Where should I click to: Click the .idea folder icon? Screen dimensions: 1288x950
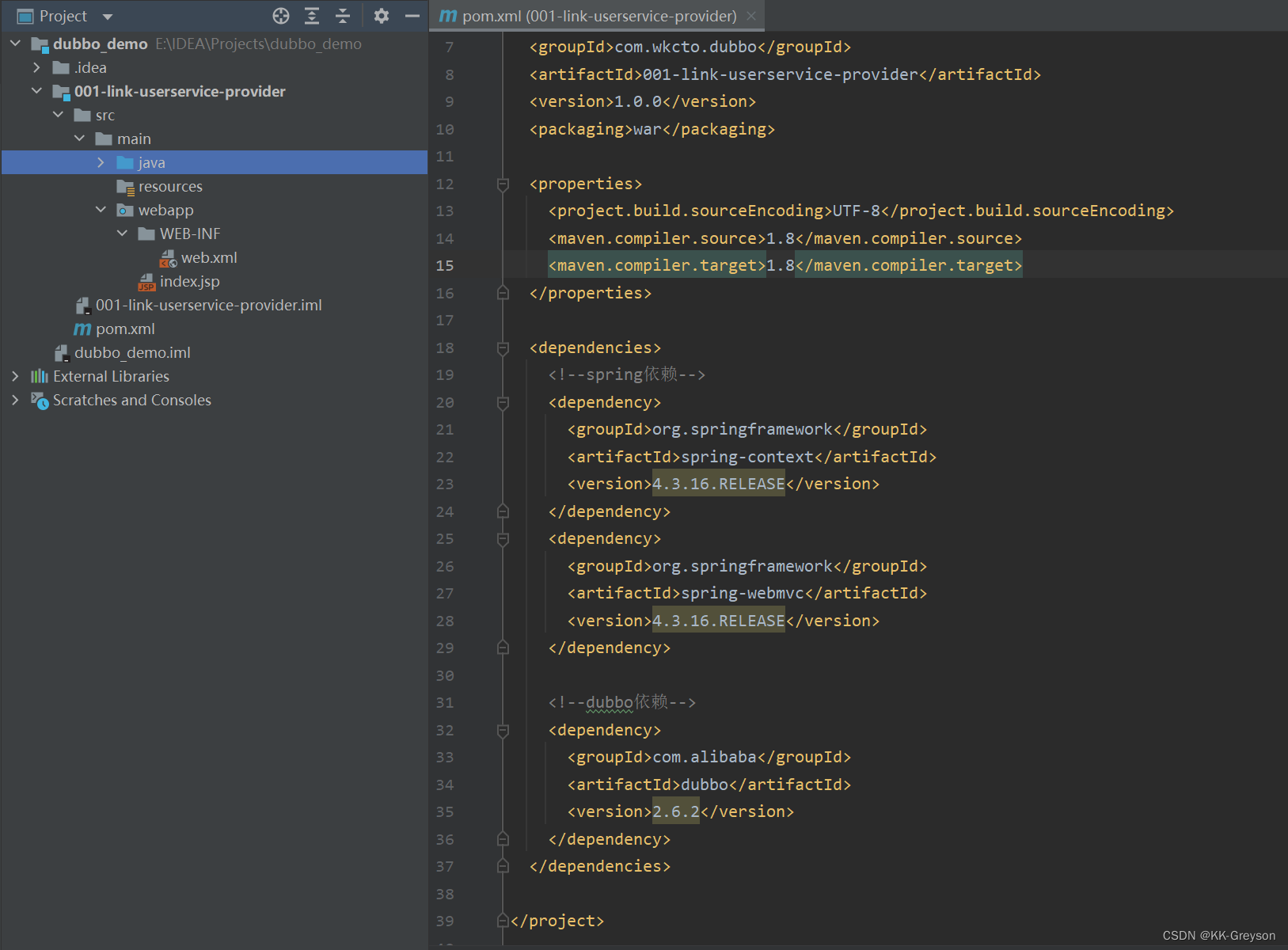coord(61,67)
